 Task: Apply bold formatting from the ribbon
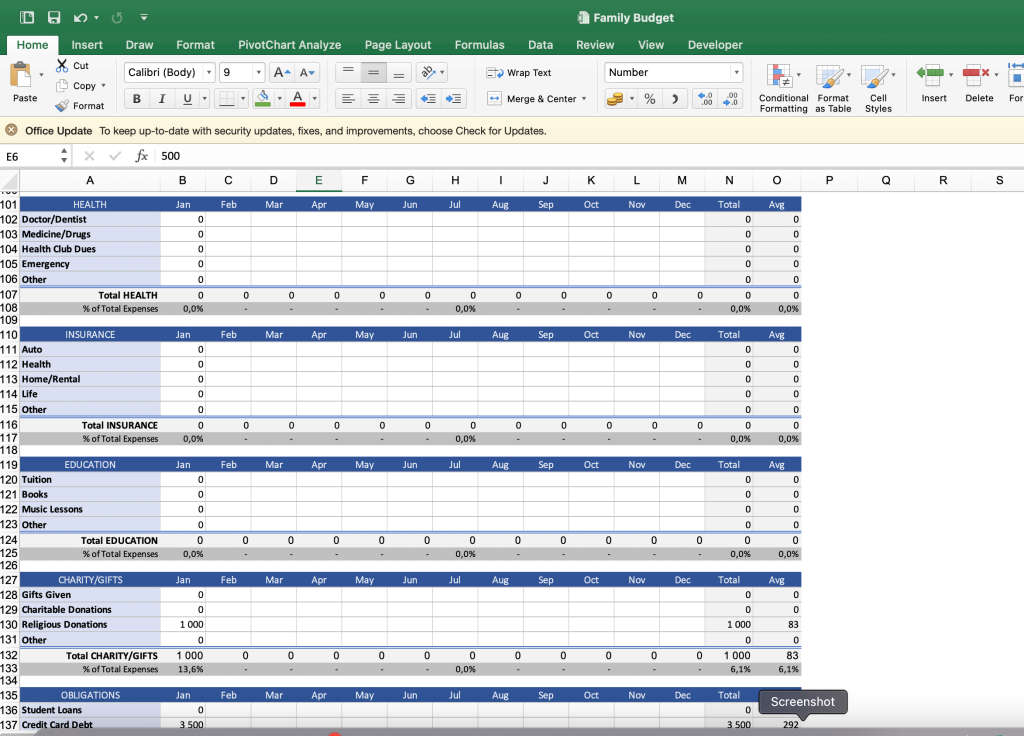(136, 98)
